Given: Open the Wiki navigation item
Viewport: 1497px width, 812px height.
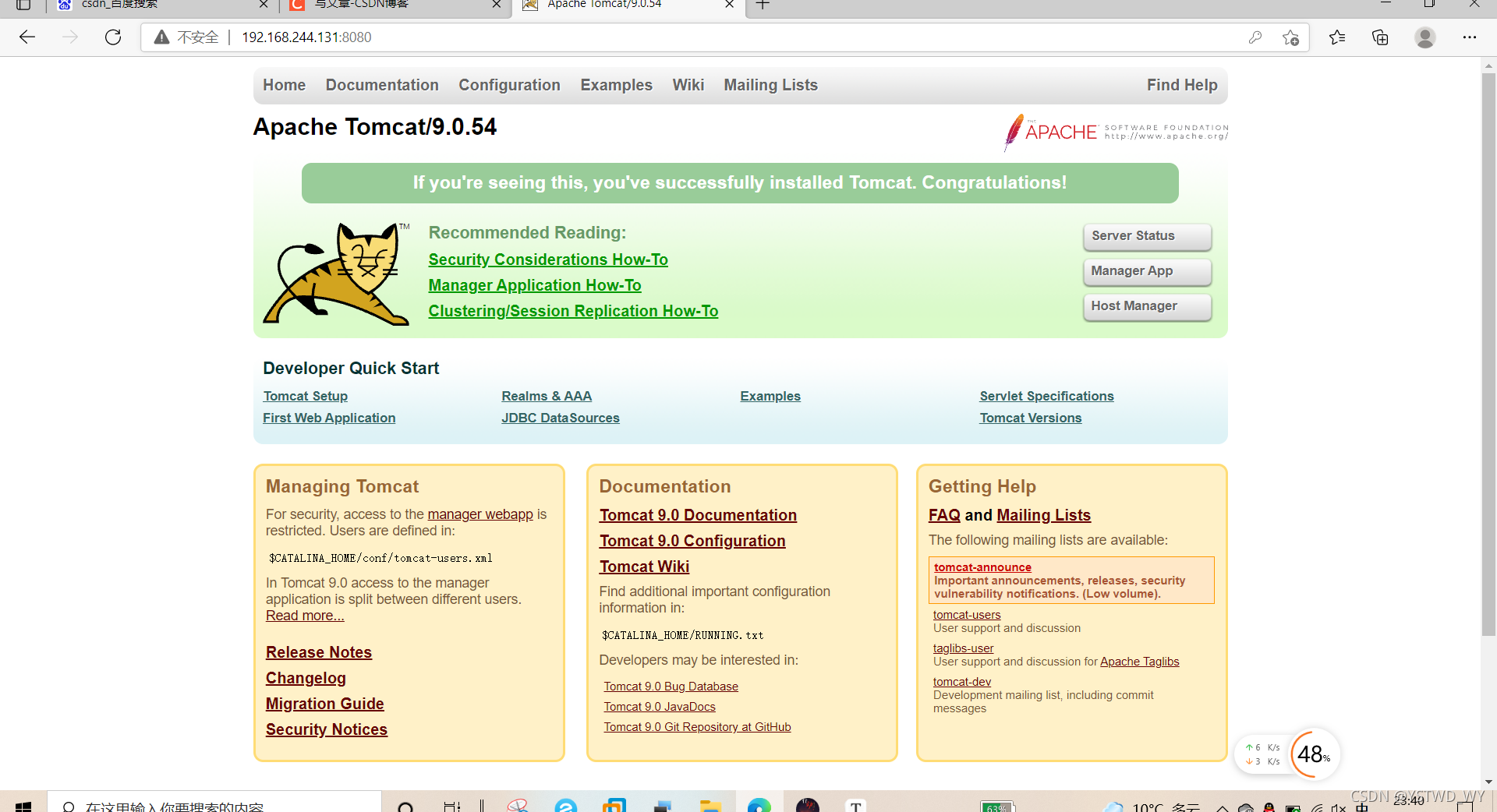Looking at the screenshot, I should (x=688, y=85).
